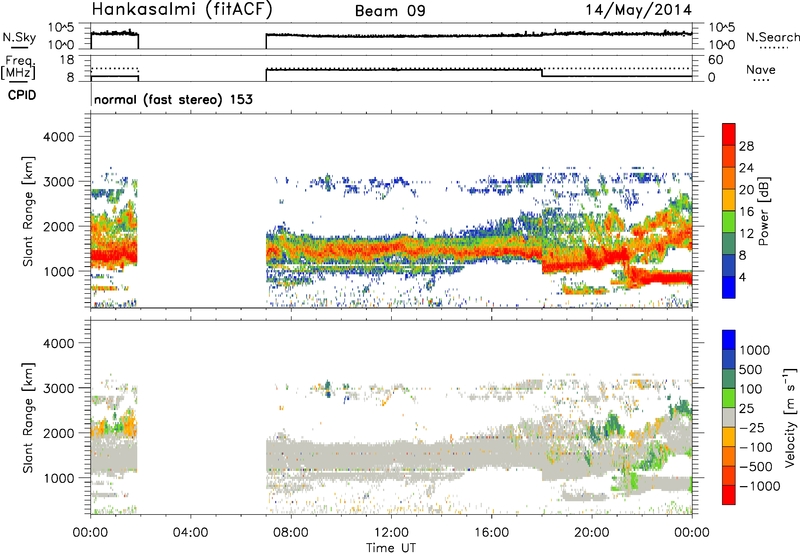The width and height of the screenshot is (800, 554).
Task: Click the "CPID" label
Action: (22, 95)
